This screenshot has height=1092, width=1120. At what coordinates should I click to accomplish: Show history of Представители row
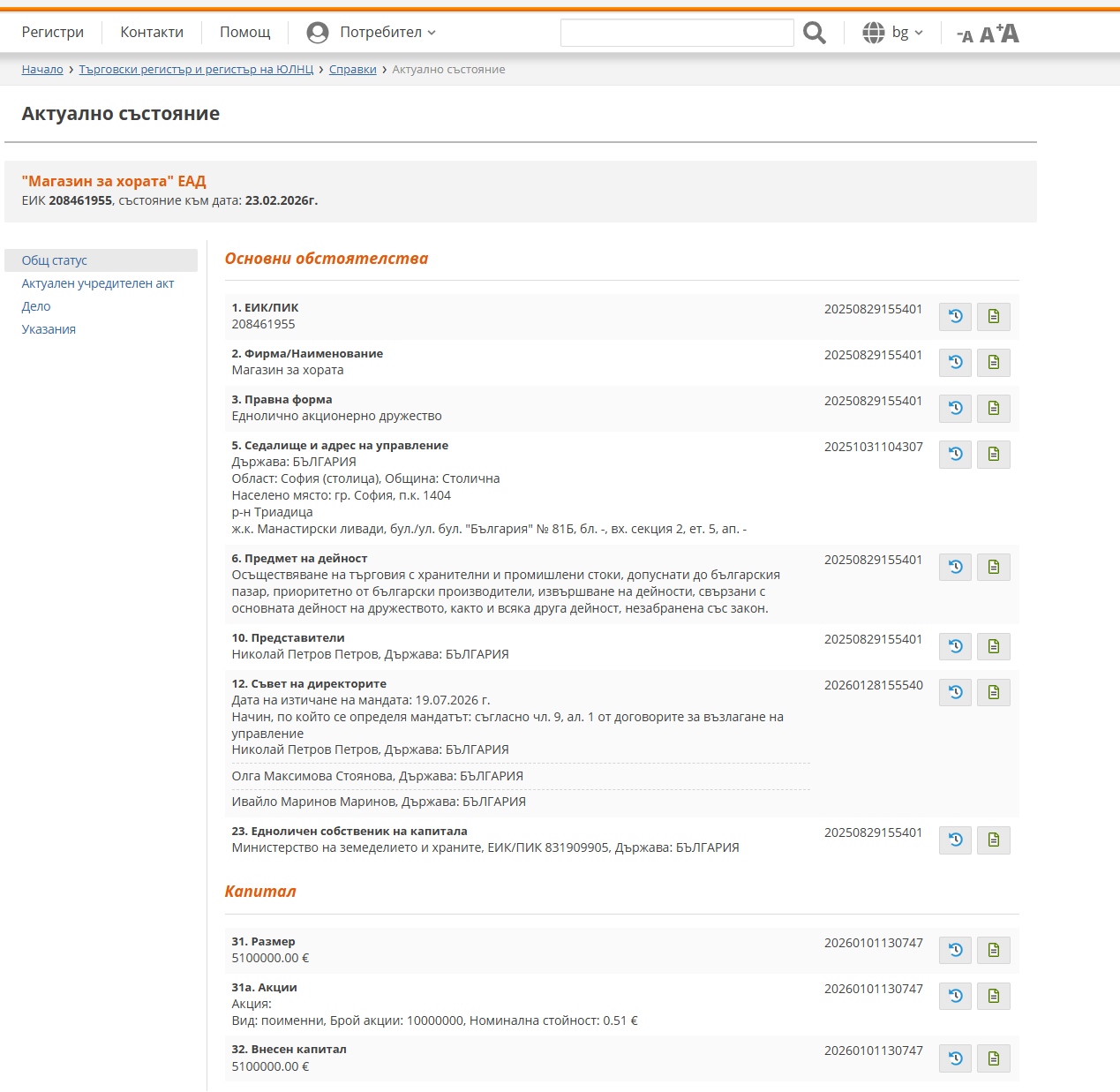(x=955, y=647)
